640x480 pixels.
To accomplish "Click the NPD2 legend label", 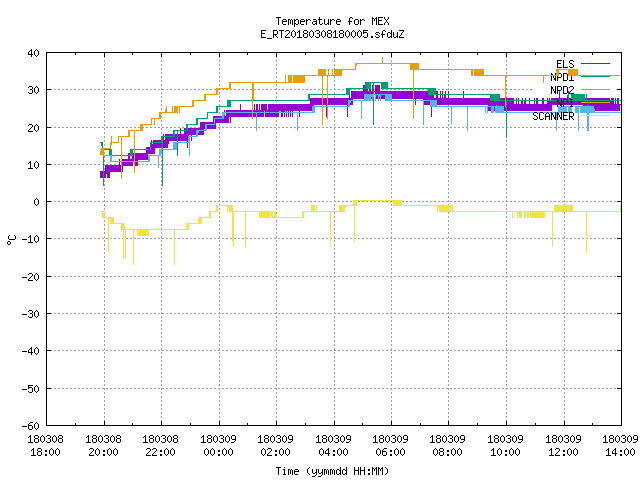I will tap(562, 90).
